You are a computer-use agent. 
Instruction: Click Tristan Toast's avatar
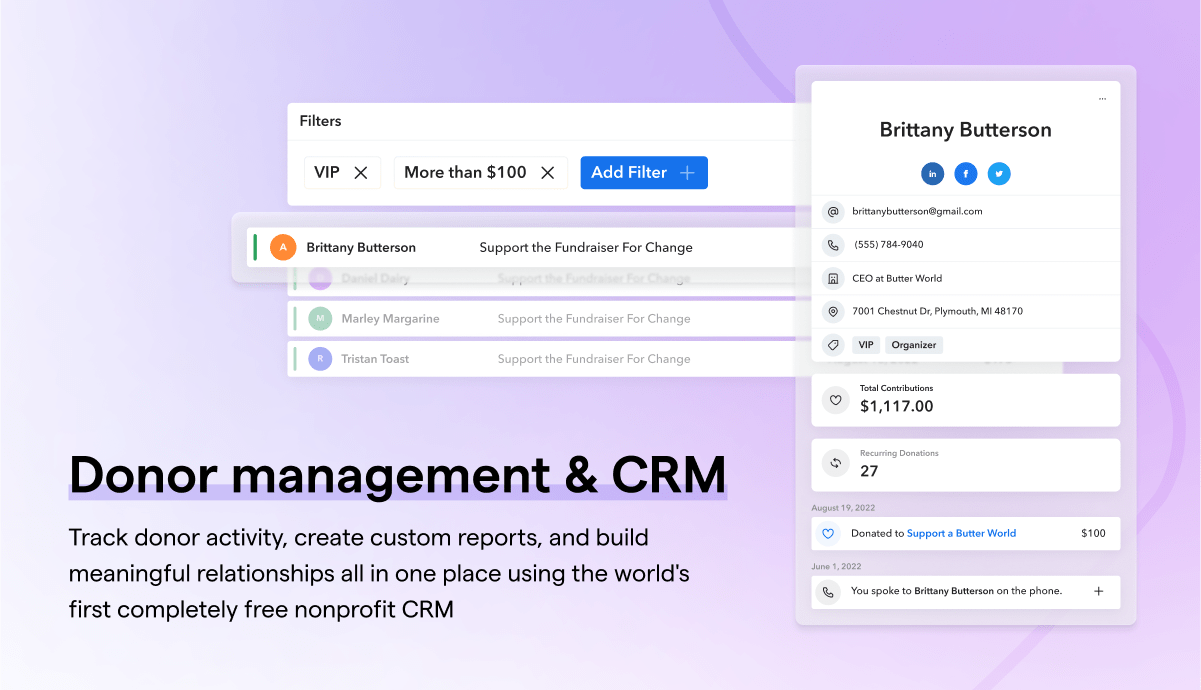pyautogui.click(x=320, y=359)
